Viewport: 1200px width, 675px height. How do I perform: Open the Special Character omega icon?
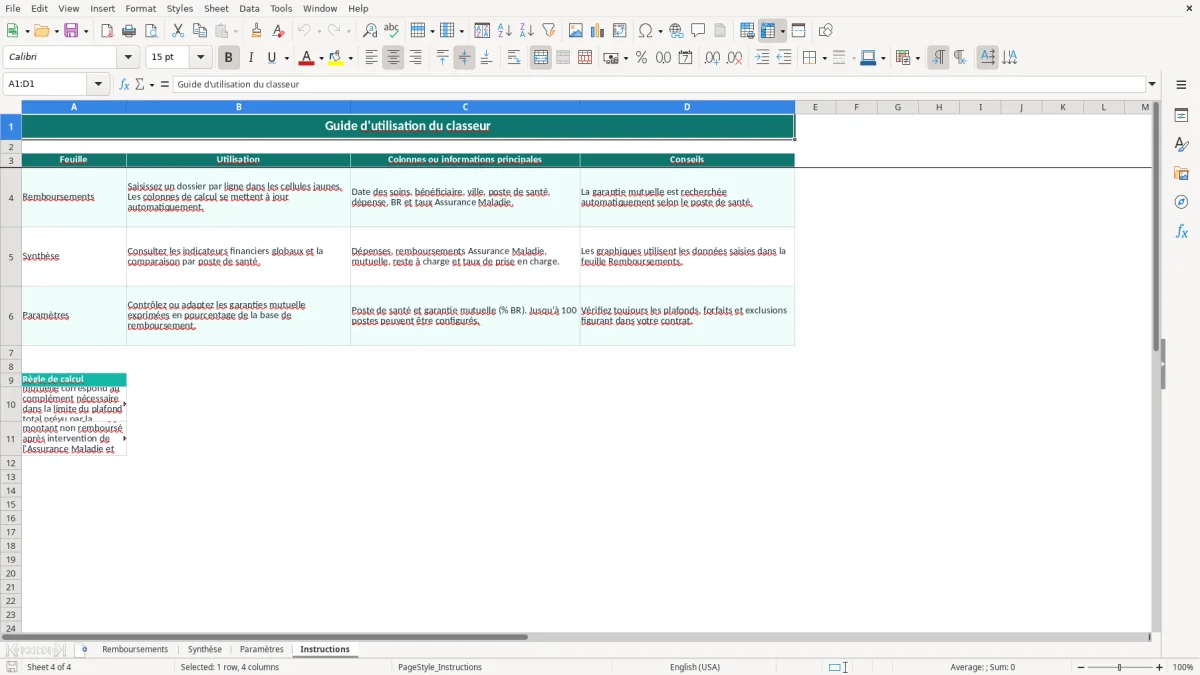pyautogui.click(x=645, y=31)
